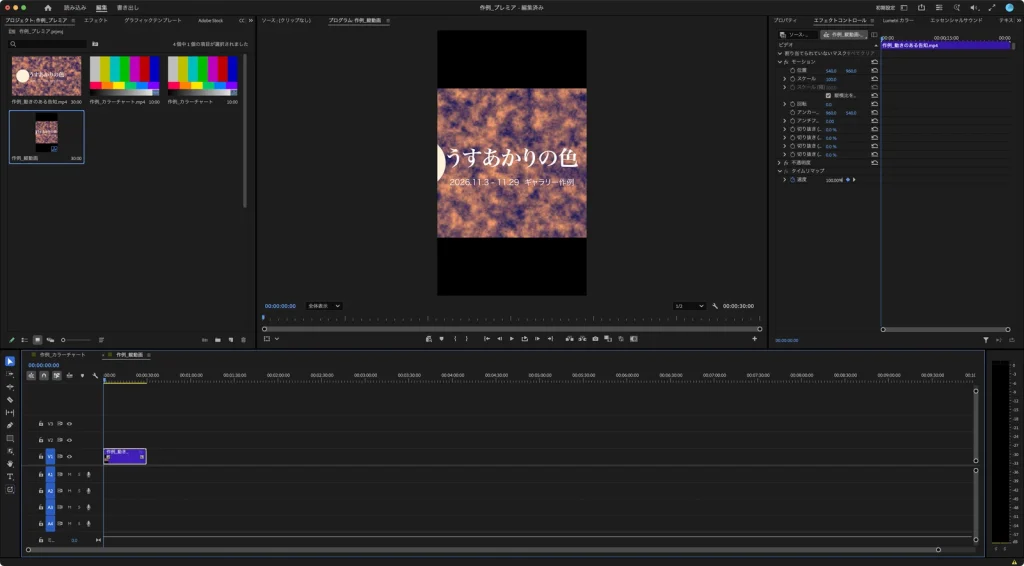Switch to 書き出し workspace tab

coord(128,8)
